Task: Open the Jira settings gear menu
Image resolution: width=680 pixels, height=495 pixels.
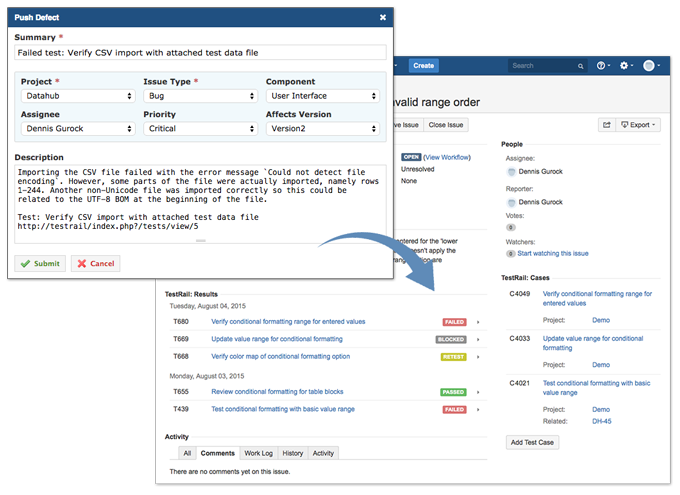Action: 626,66
